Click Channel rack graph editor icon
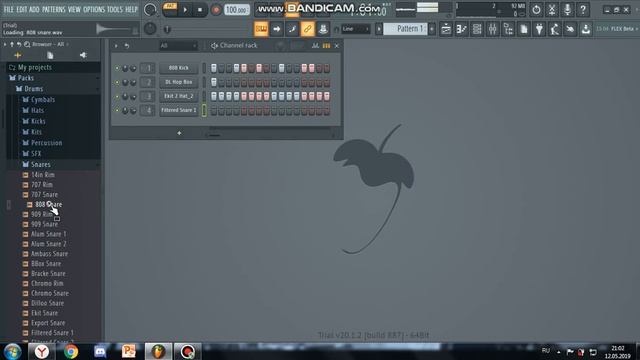640x360 pixels. [x=315, y=46]
